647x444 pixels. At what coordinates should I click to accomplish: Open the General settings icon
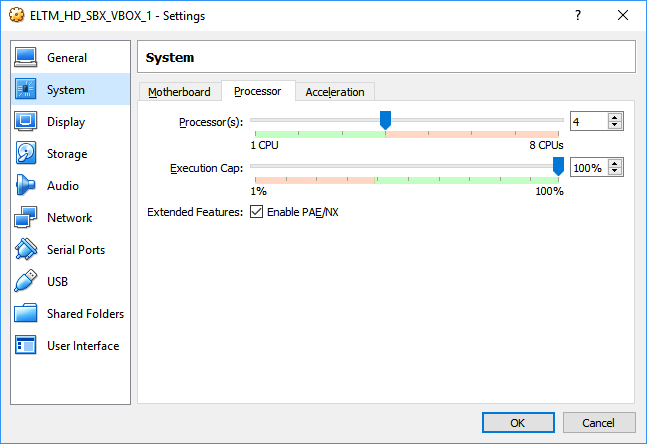[x=26, y=58]
